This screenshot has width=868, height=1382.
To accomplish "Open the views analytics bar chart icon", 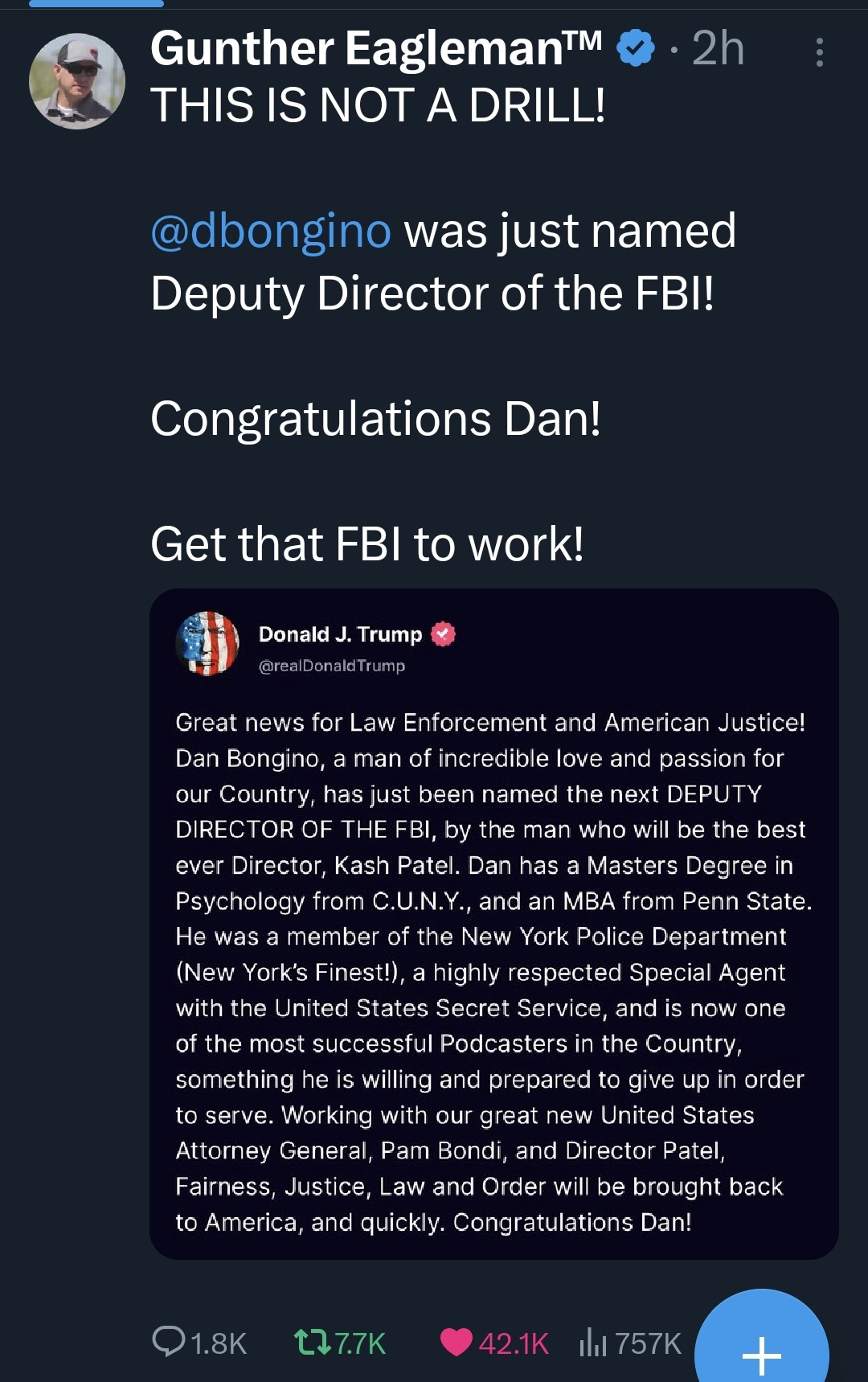I will pyautogui.click(x=592, y=1341).
